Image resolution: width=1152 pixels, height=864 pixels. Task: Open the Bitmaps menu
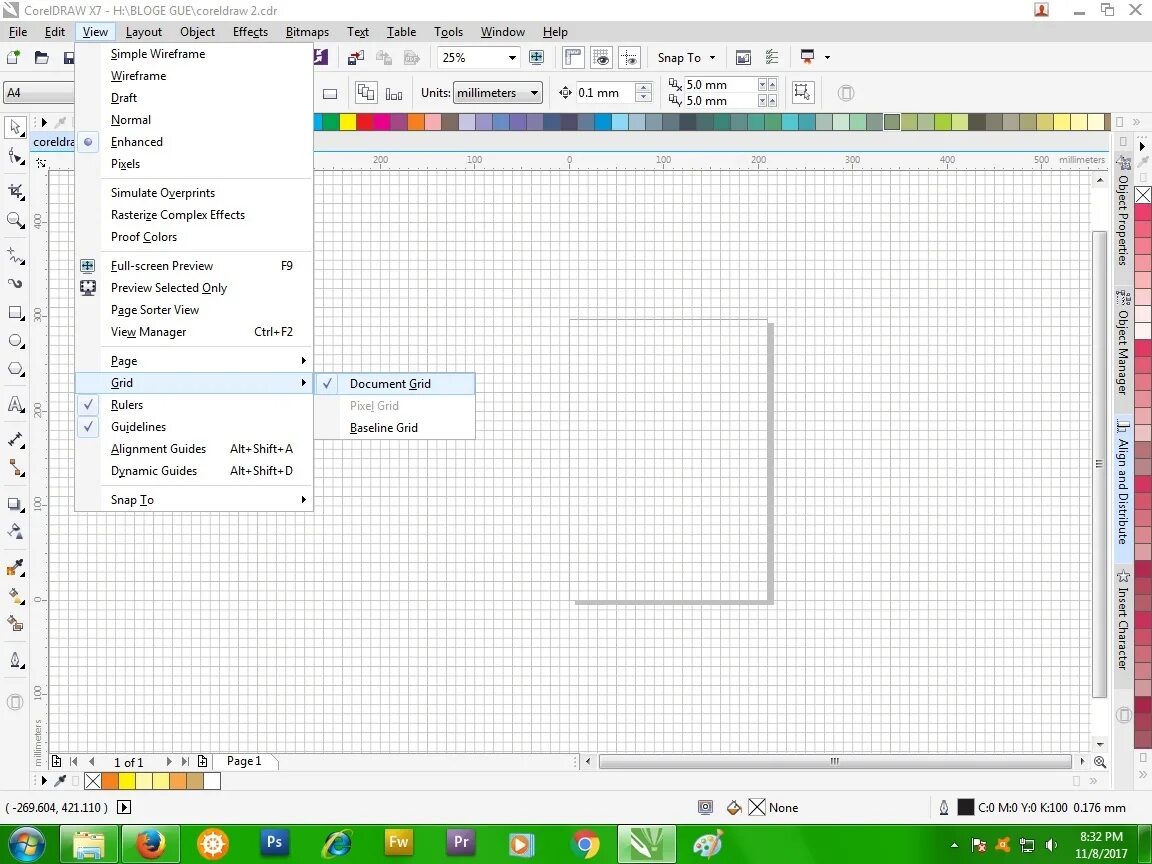coord(307,32)
